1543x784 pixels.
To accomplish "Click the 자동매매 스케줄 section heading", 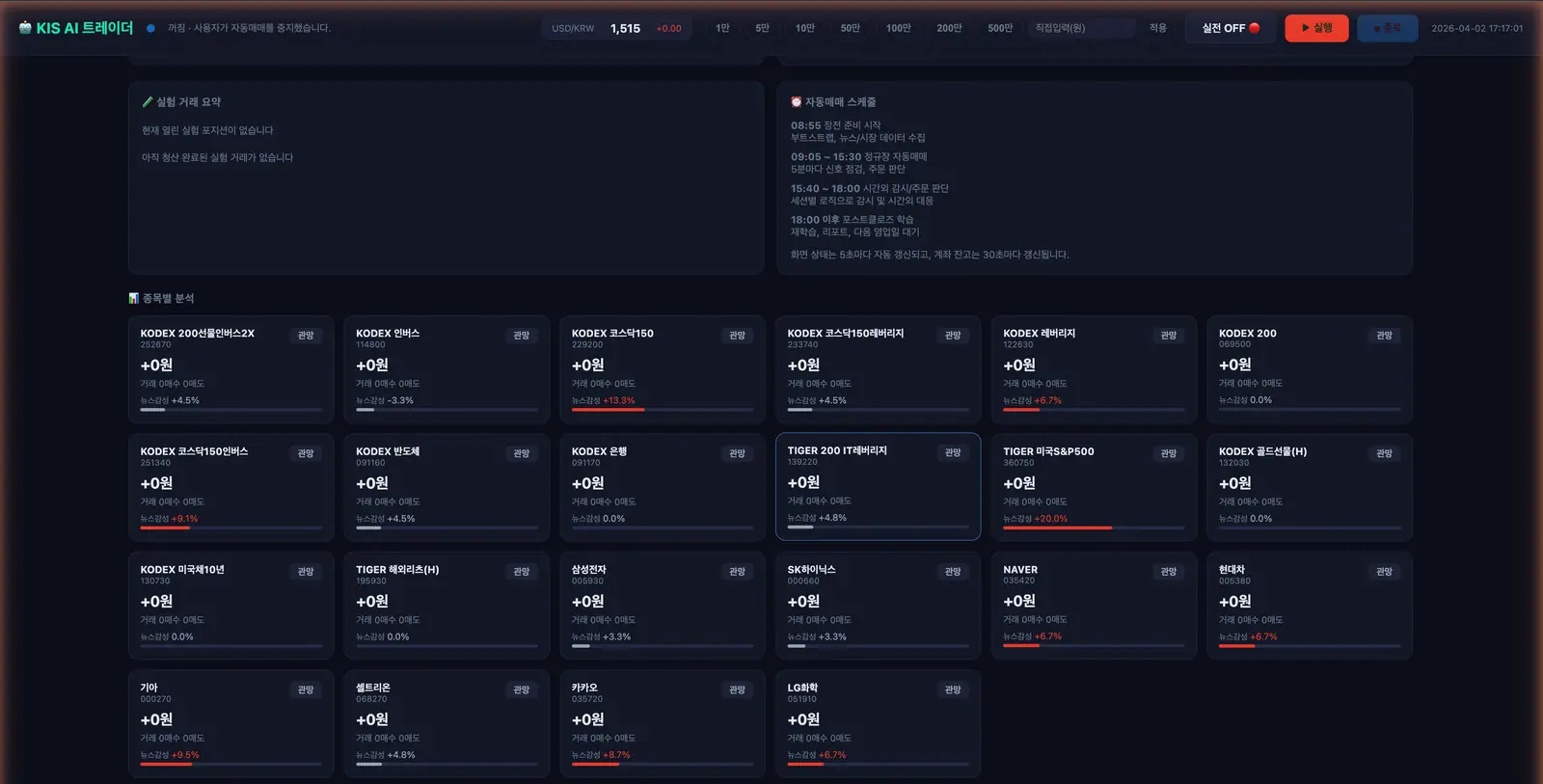I will (841, 102).
